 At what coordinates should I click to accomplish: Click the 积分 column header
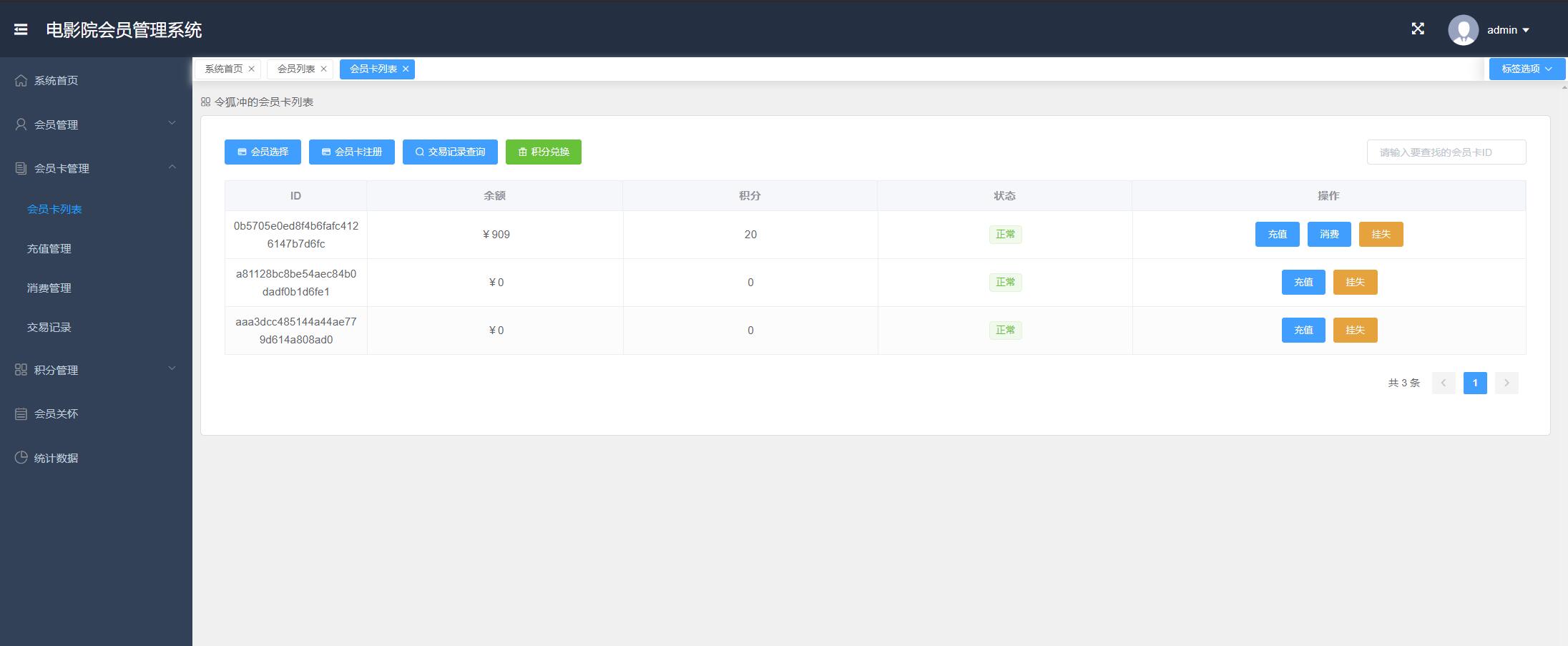click(750, 195)
